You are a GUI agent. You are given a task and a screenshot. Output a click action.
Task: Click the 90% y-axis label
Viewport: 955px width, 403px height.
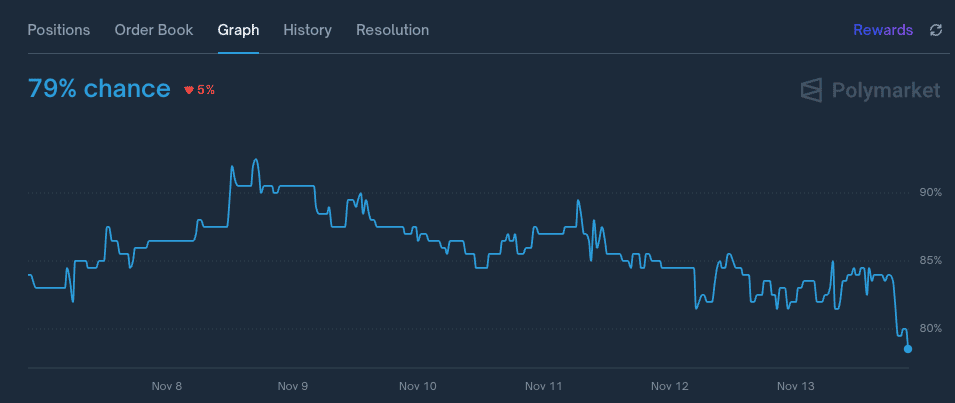(930, 192)
